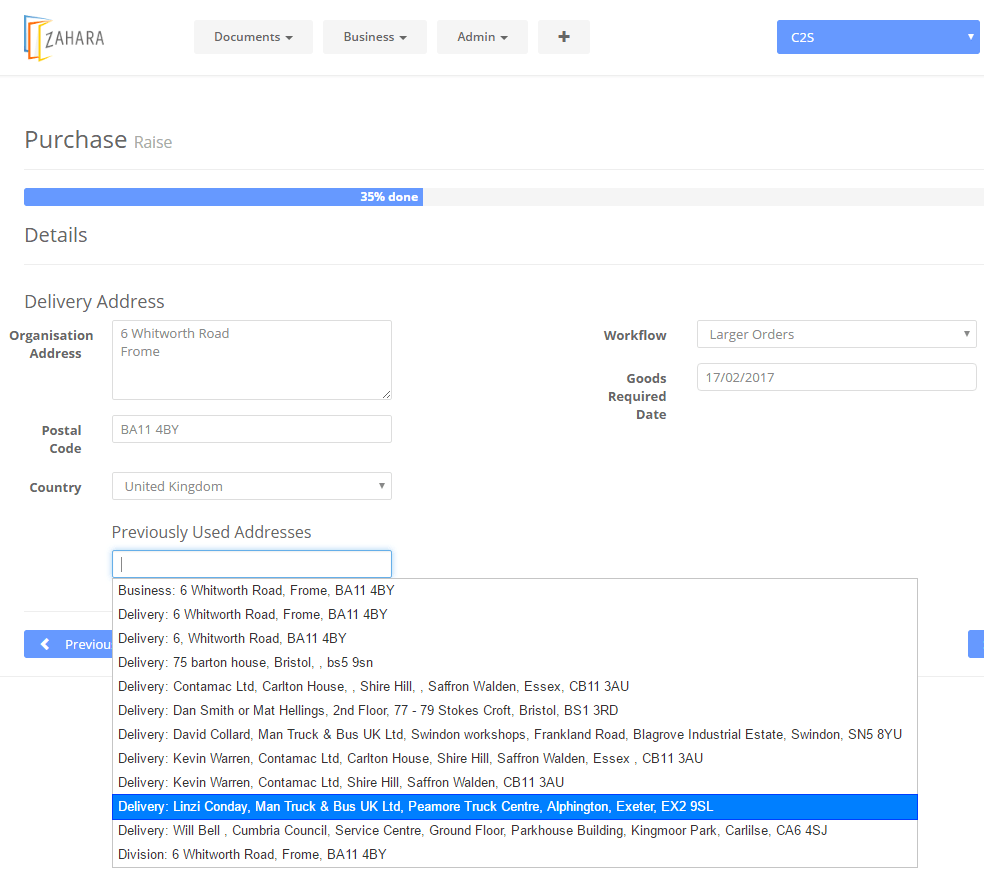Open the Documents menu
The image size is (984, 878).
[253, 37]
